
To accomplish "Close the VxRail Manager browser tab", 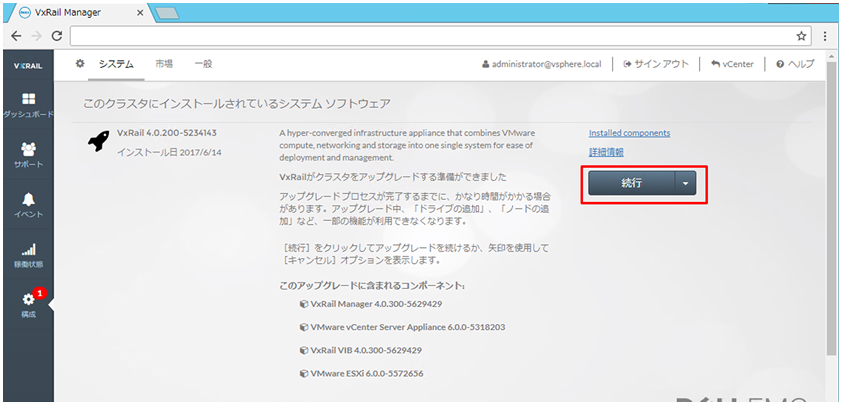I will [x=139, y=14].
